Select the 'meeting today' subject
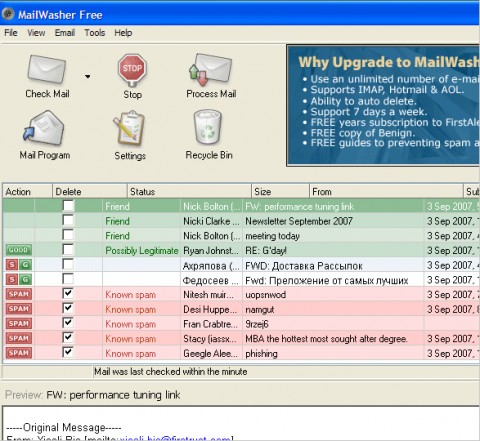The image size is (480, 441). click(x=272, y=236)
